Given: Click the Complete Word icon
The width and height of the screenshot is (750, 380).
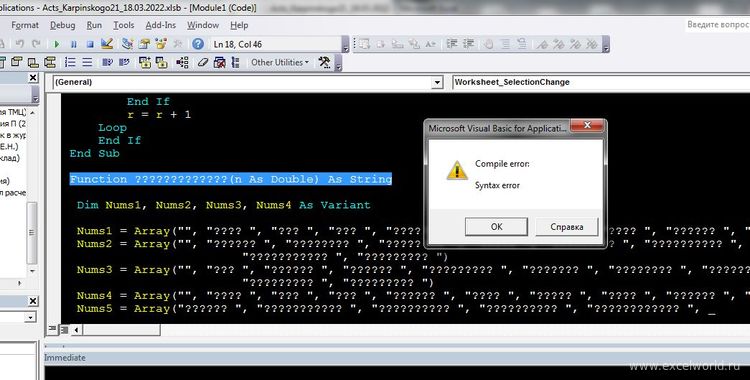Looking at the screenshot, I should (x=430, y=44).
